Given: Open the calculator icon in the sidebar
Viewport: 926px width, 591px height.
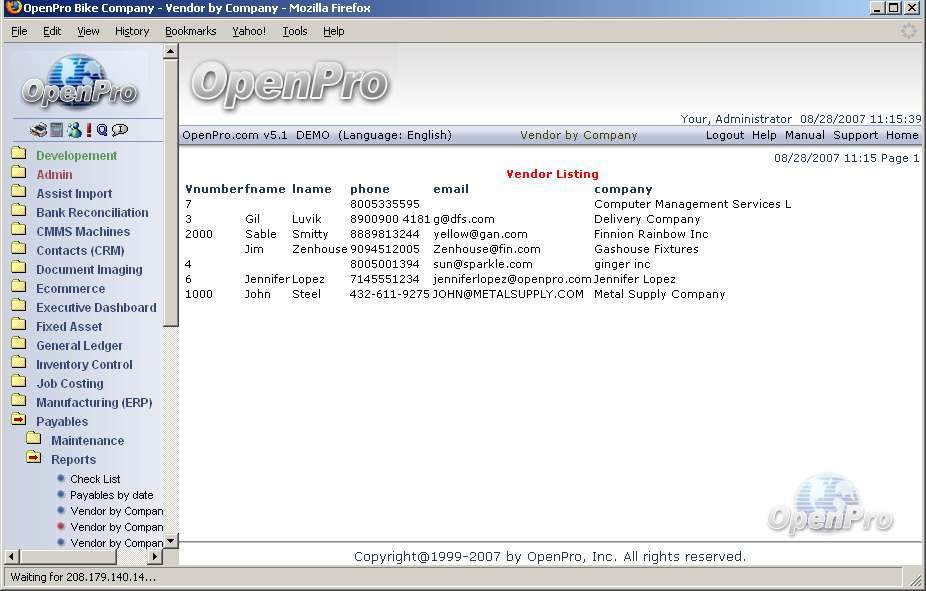Looking at the screenshot, I should [x=57, y=130].
